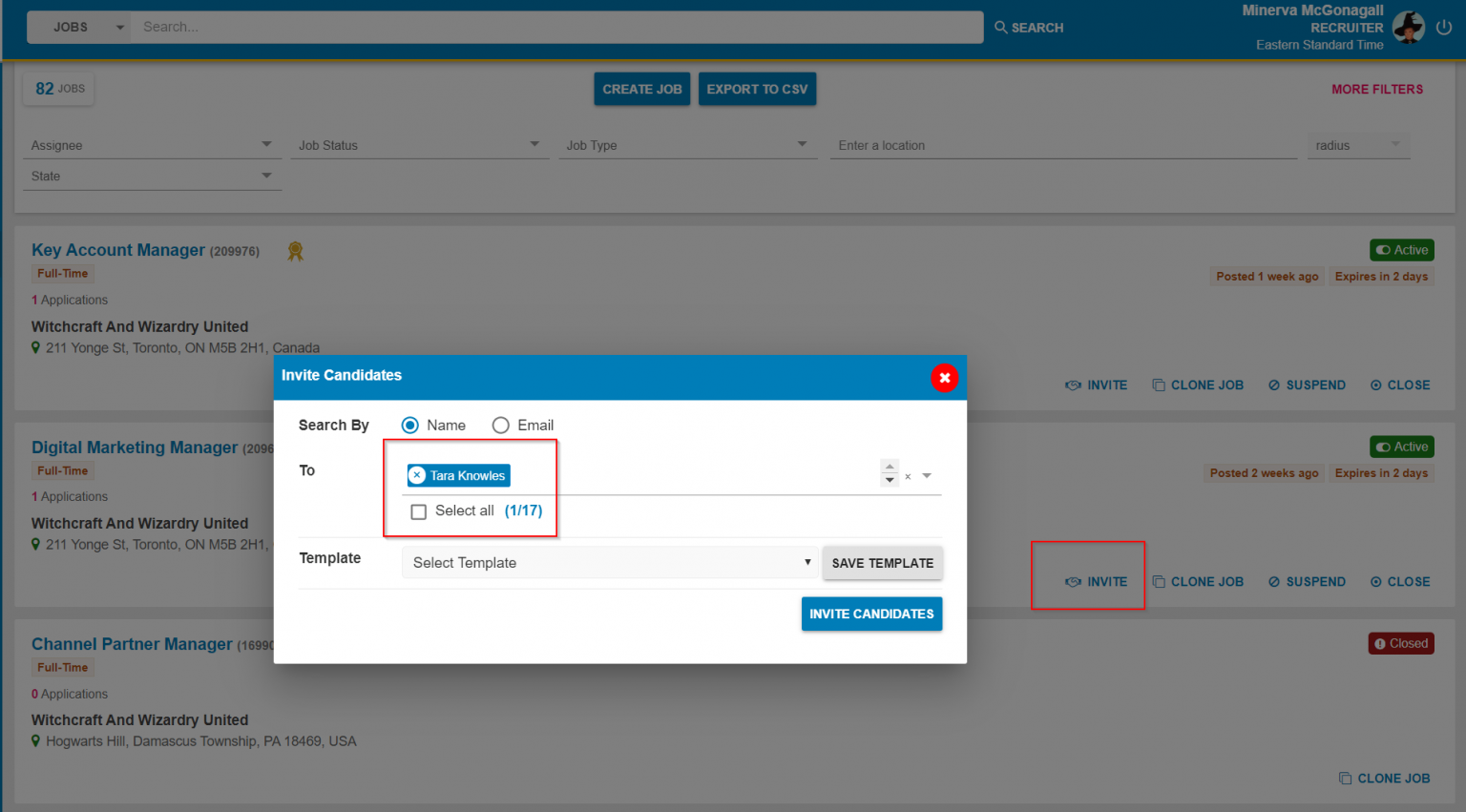Close the Invite Candidates dialog with red X
The height and width of the screenshot is (812, 1466).
(x=944, y=378)
